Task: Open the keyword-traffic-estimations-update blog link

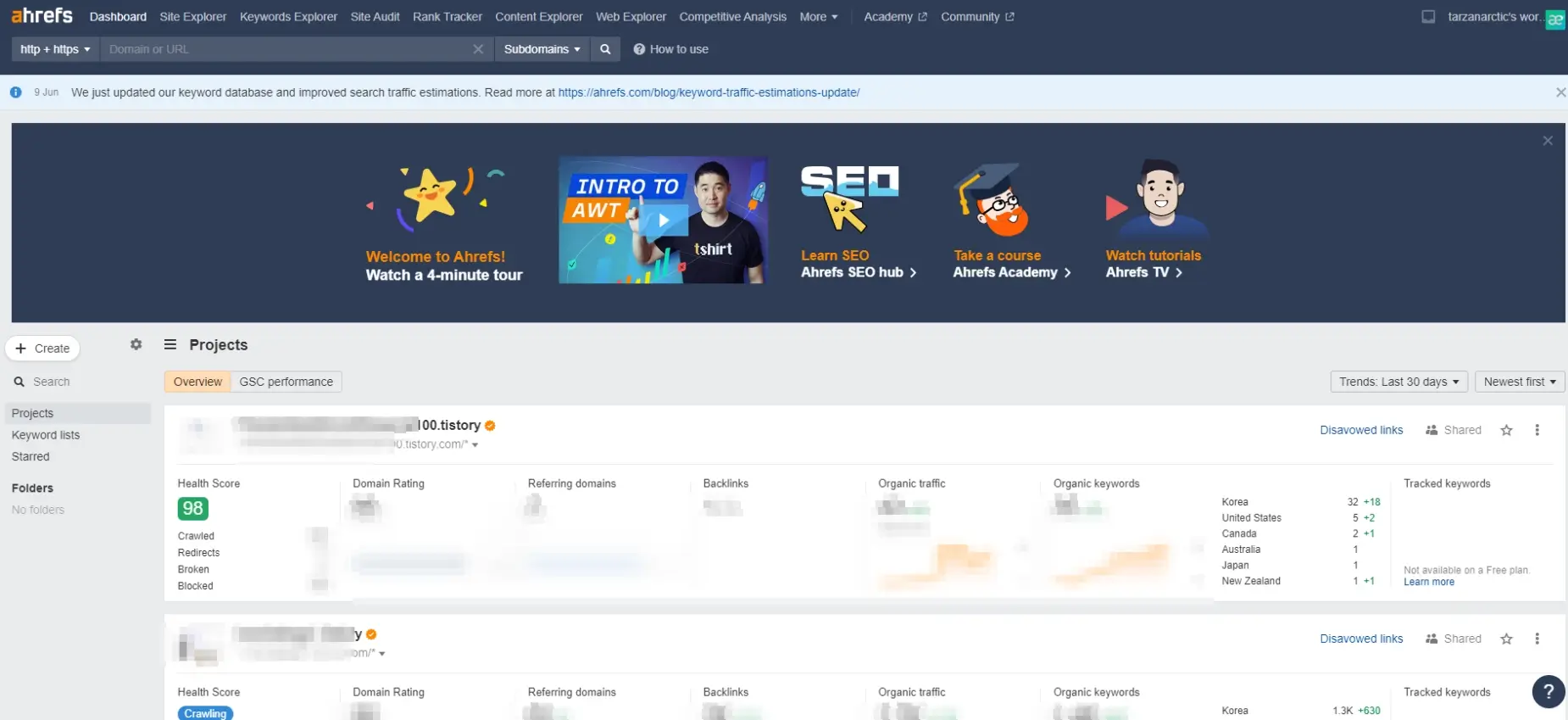Action: (x=709, y=92)
